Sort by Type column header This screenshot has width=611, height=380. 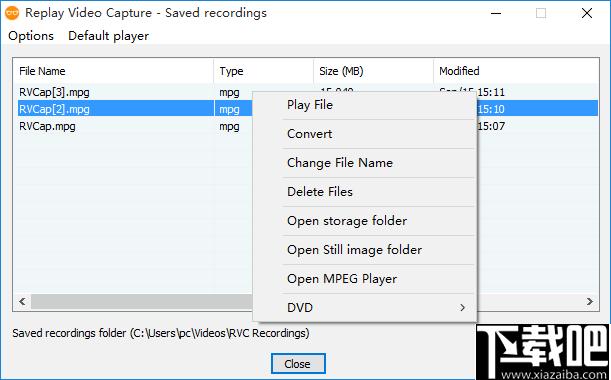263,71
